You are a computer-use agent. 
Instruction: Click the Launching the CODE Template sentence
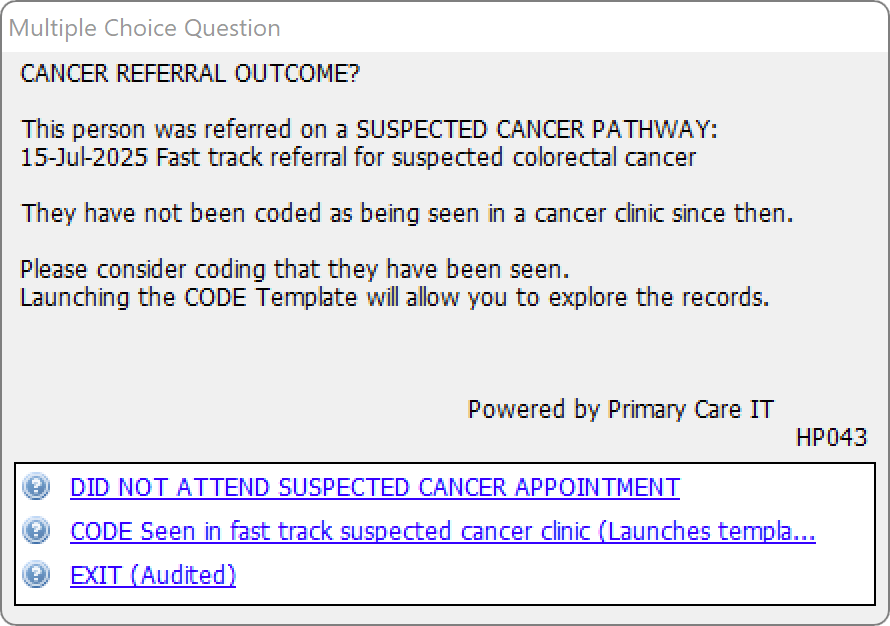[x=395, y=297]
